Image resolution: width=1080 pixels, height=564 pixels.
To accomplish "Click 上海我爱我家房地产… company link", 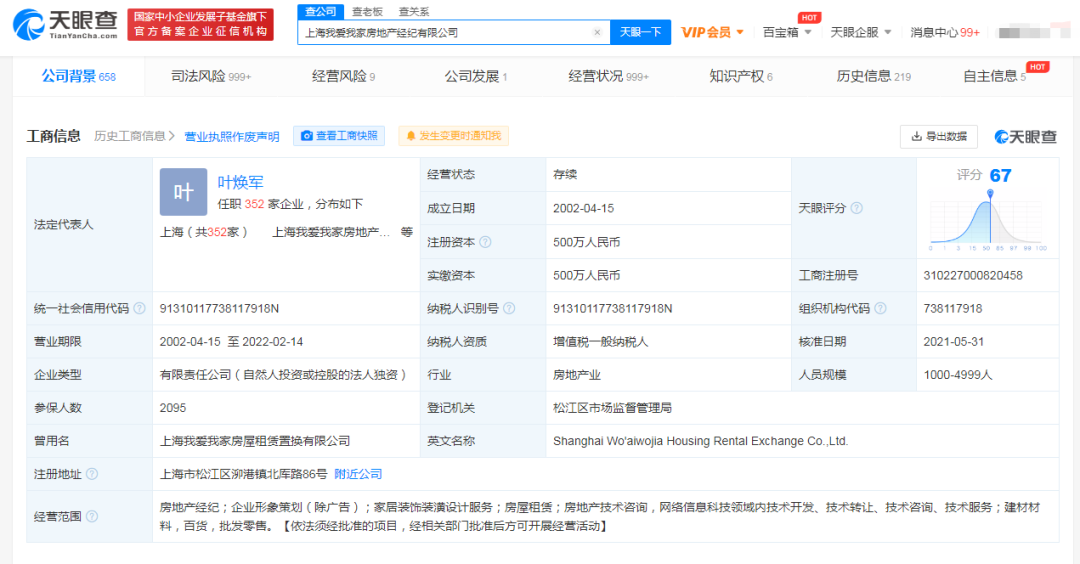I will tap(331, 232).
